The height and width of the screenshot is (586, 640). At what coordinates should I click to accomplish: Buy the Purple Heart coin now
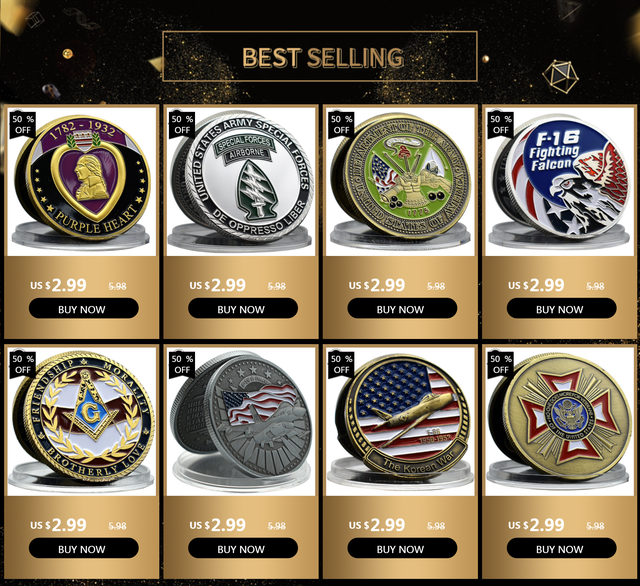84,309
